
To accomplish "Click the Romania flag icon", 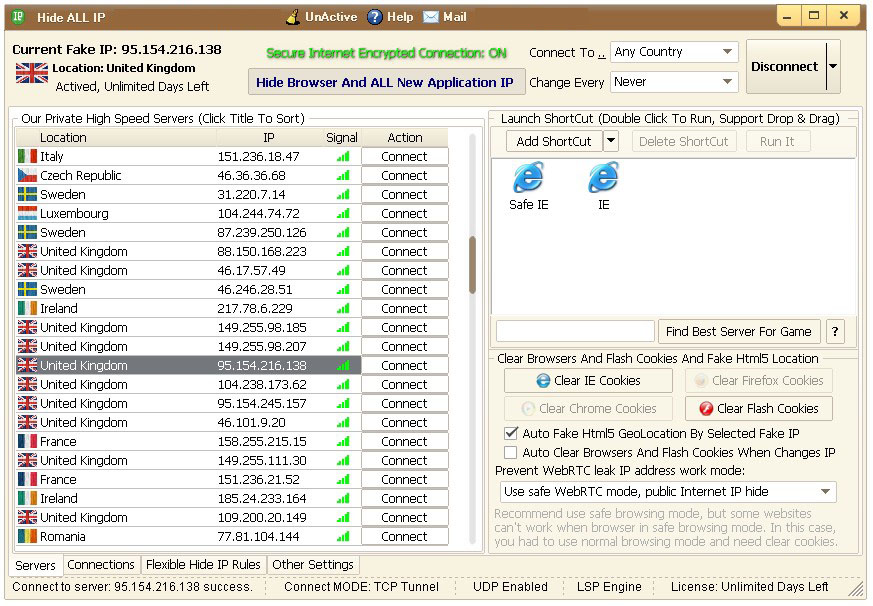I will pyautogui.click(x=27, y=536).
